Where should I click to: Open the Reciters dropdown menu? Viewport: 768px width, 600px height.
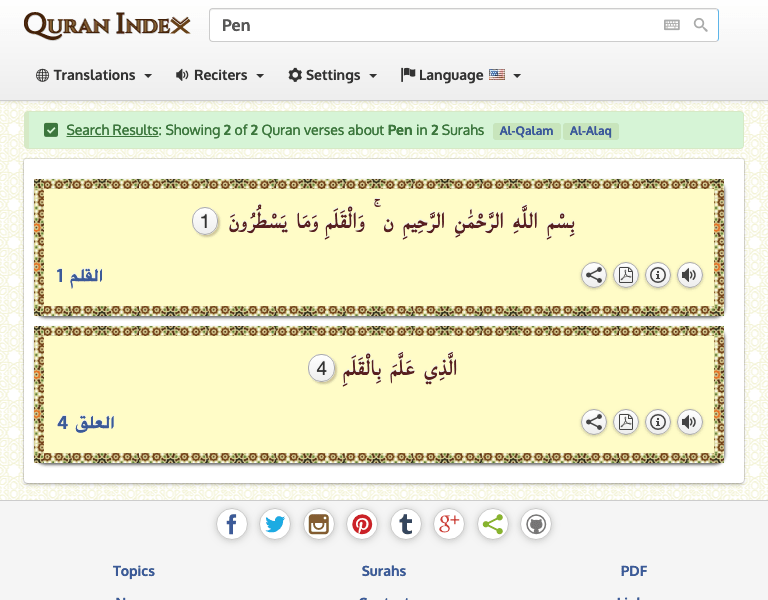220,75
